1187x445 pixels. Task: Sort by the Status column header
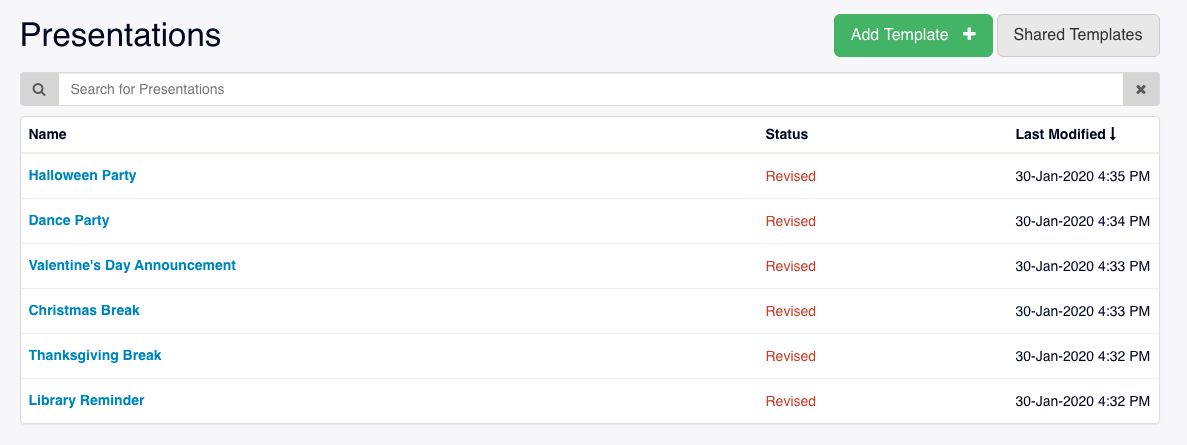point(786,134)
